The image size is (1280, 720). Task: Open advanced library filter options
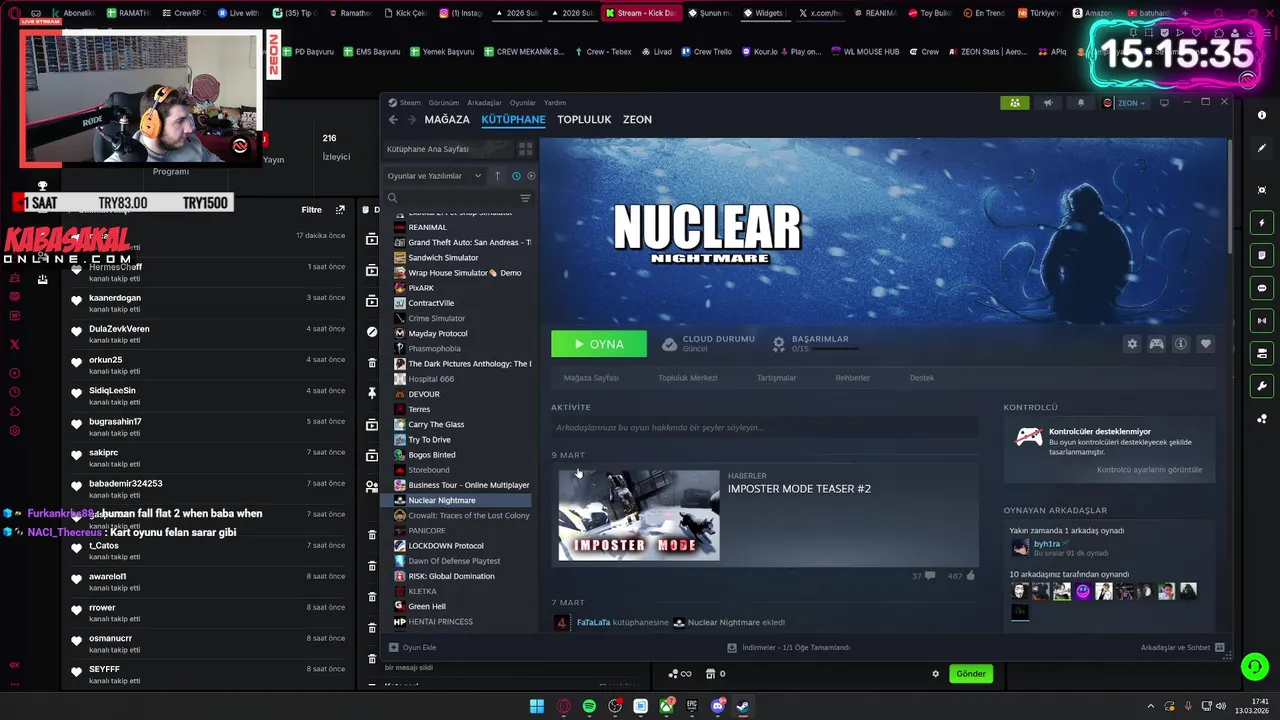pyautogui.click(x=525, y=198)
